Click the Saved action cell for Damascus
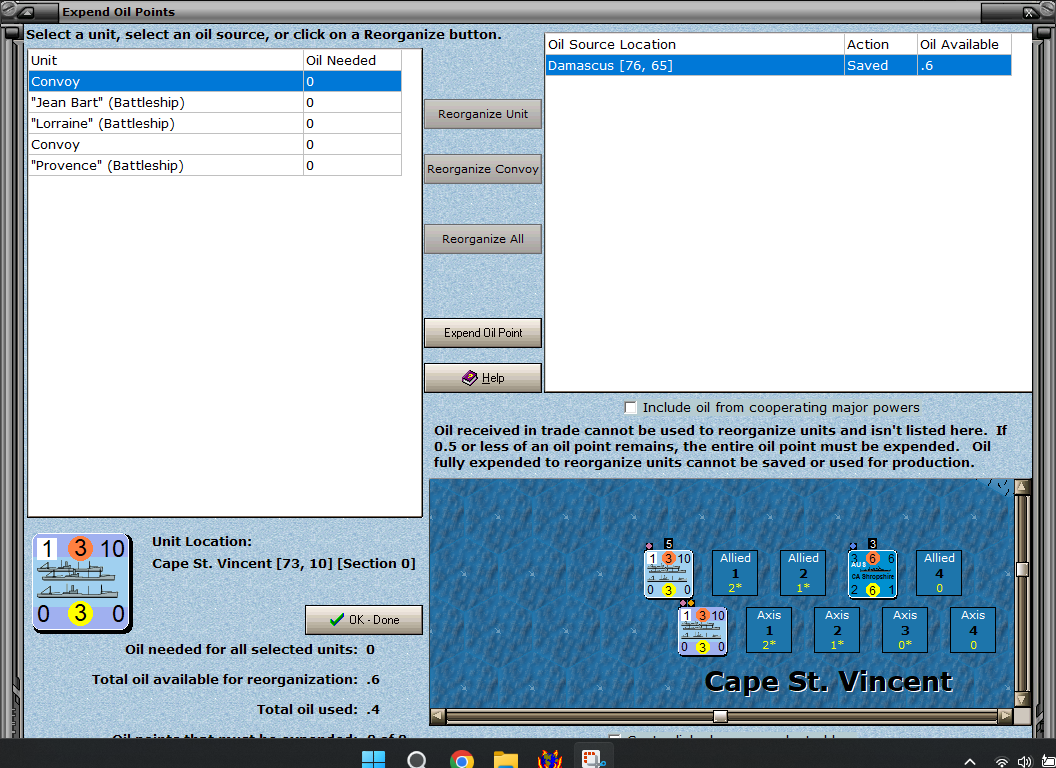The image size is (1056, 768). pyautogui.click(x=881, y=65)
